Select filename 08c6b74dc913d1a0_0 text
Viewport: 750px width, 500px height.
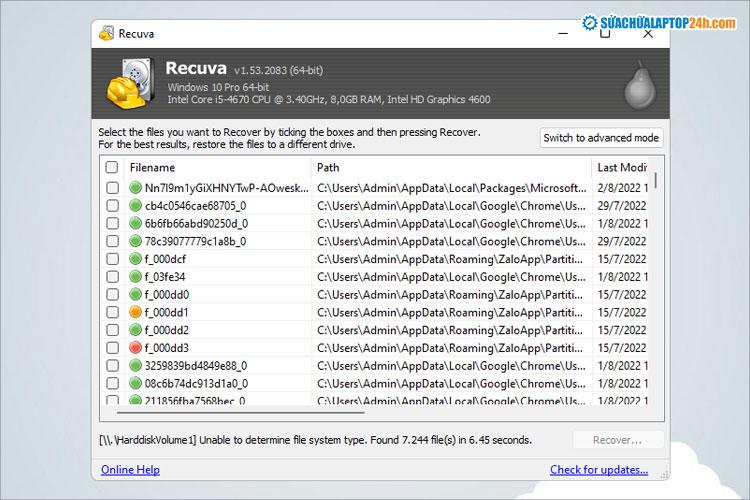click(x=196, y=383)
